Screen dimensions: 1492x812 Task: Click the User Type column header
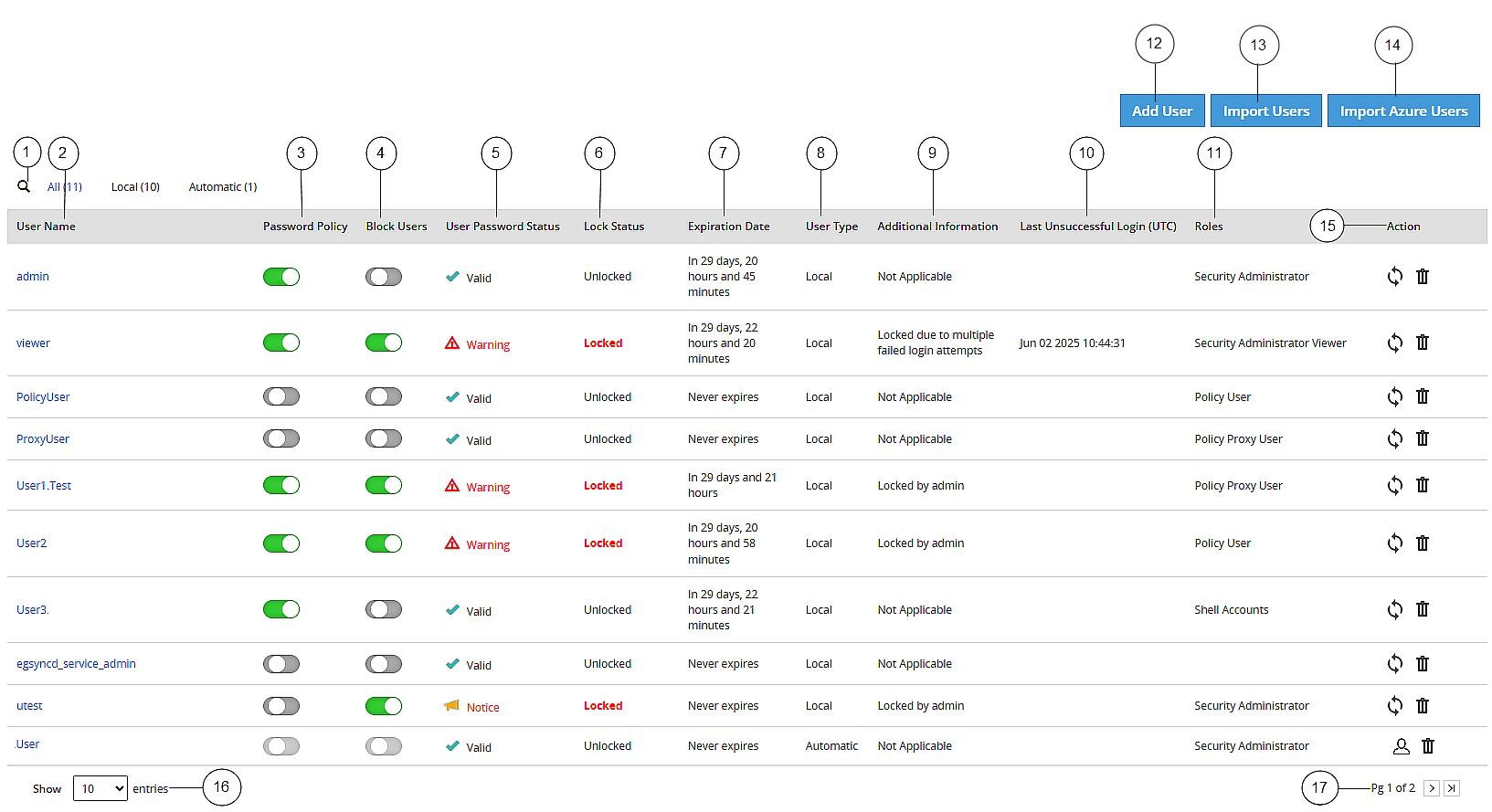[x=831, y=226]
